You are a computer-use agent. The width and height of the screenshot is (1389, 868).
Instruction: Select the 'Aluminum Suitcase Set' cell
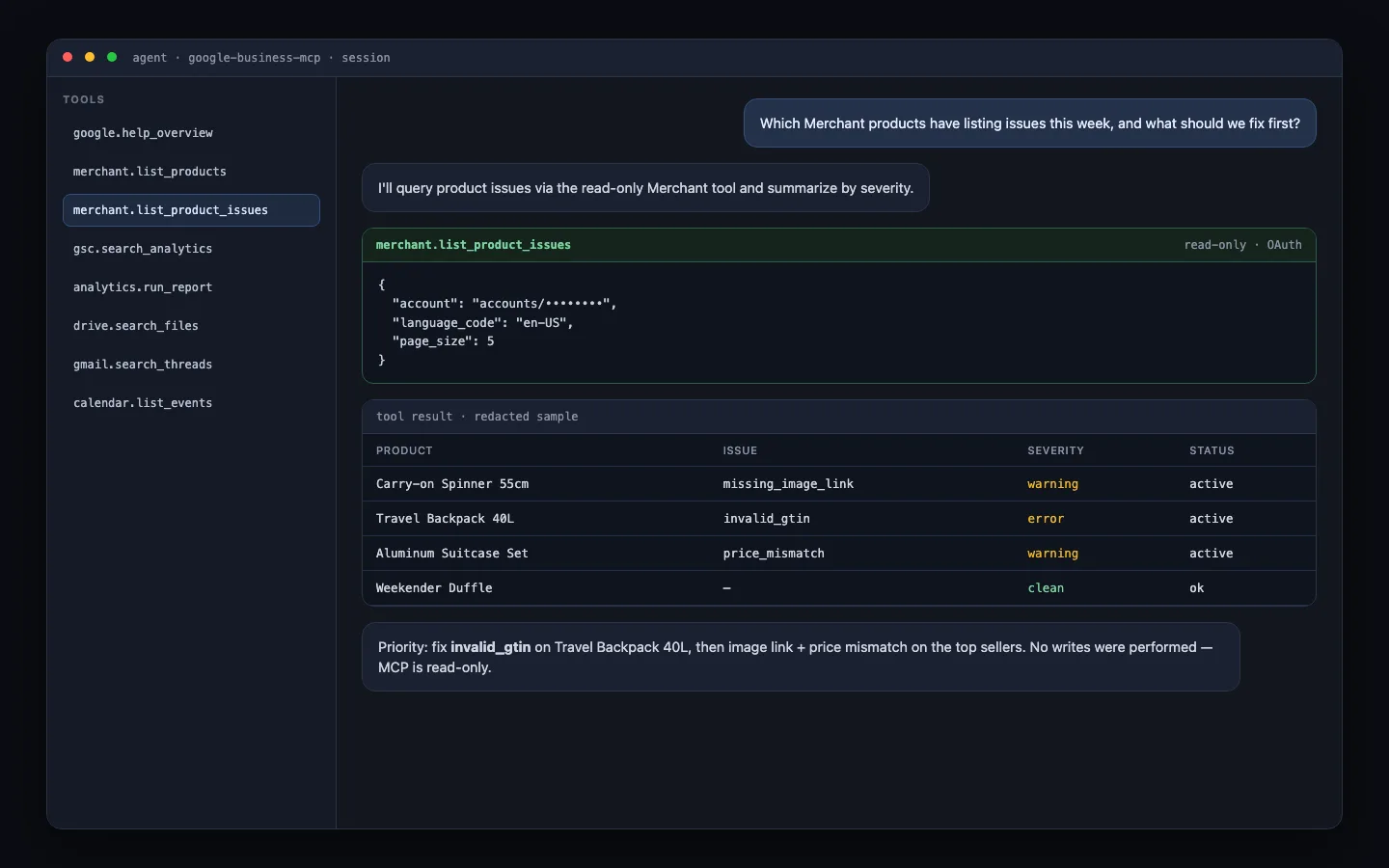coord(452,554)
